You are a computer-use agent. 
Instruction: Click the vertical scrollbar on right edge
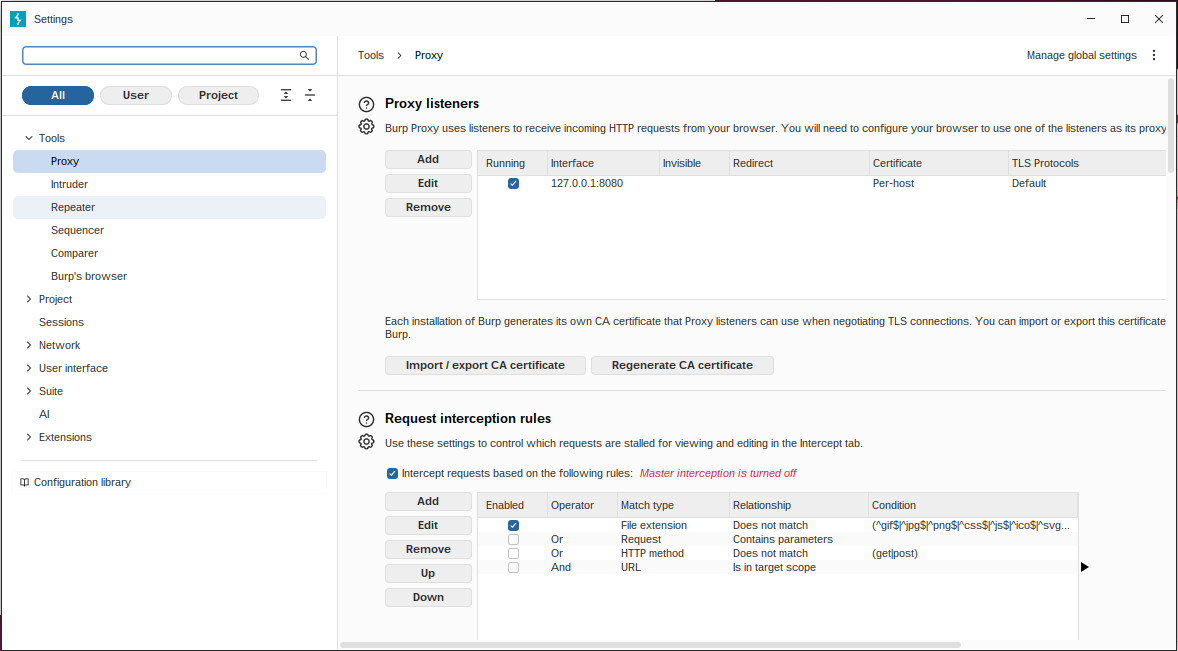point(1171,126)
